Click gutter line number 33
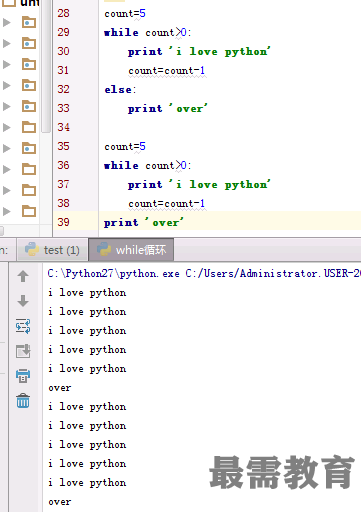The width and height of the screenshot is (361, 512). point(63,108)
